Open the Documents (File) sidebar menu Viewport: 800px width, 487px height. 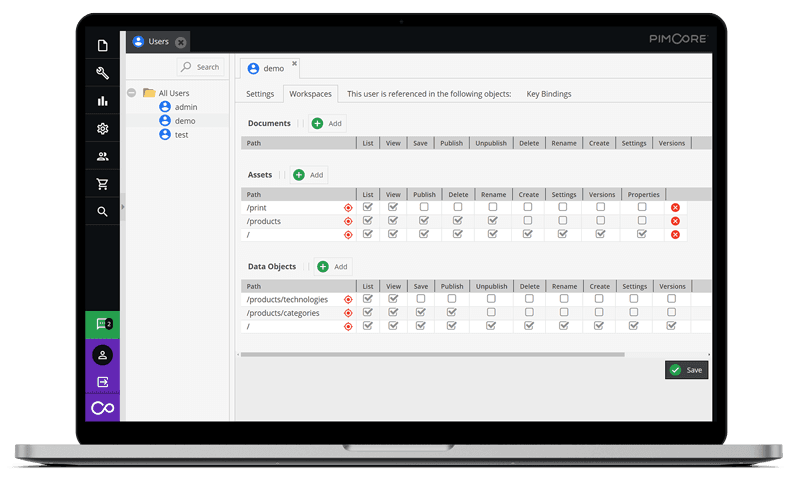pos(103,46)
